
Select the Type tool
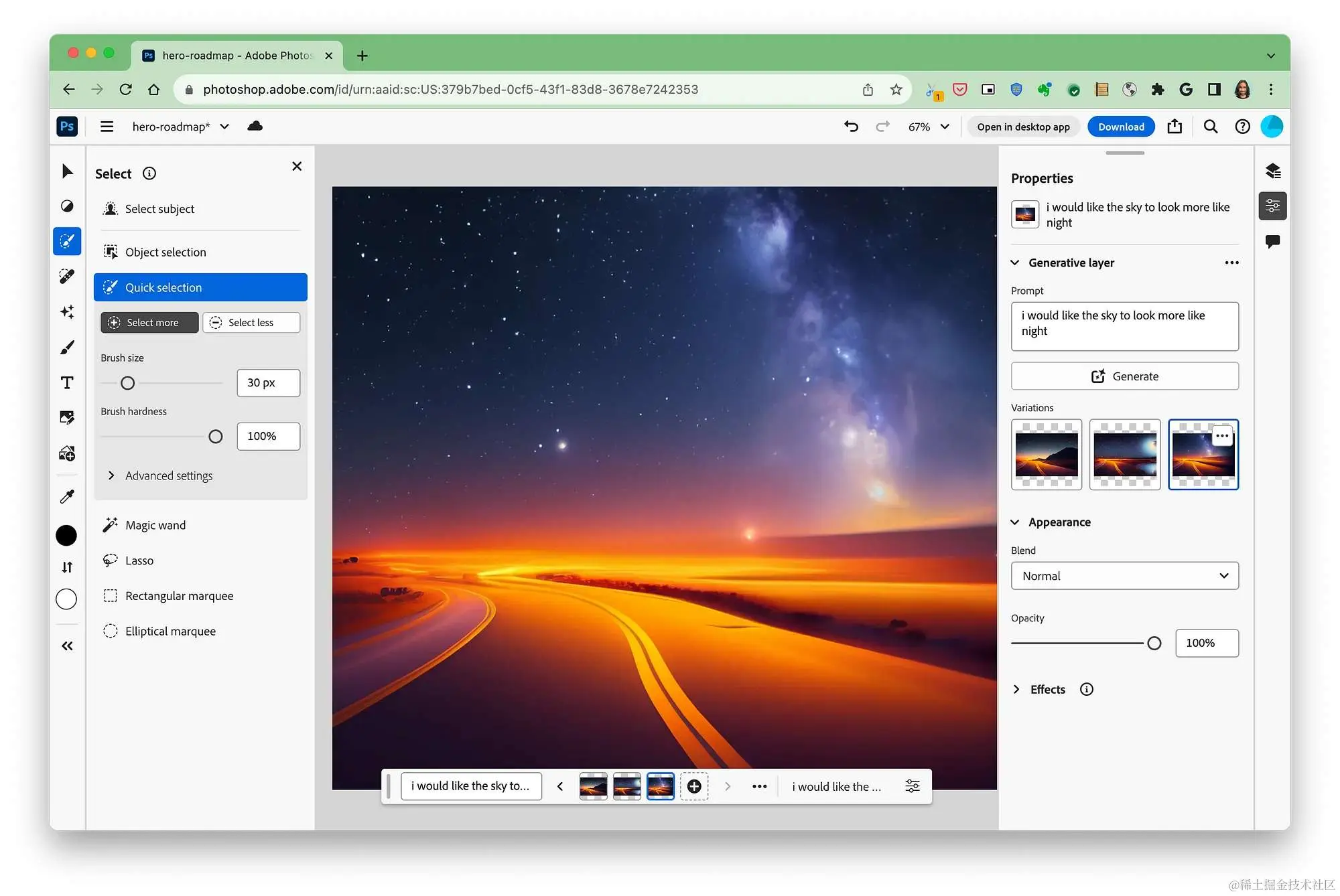[x=67, y=382]
